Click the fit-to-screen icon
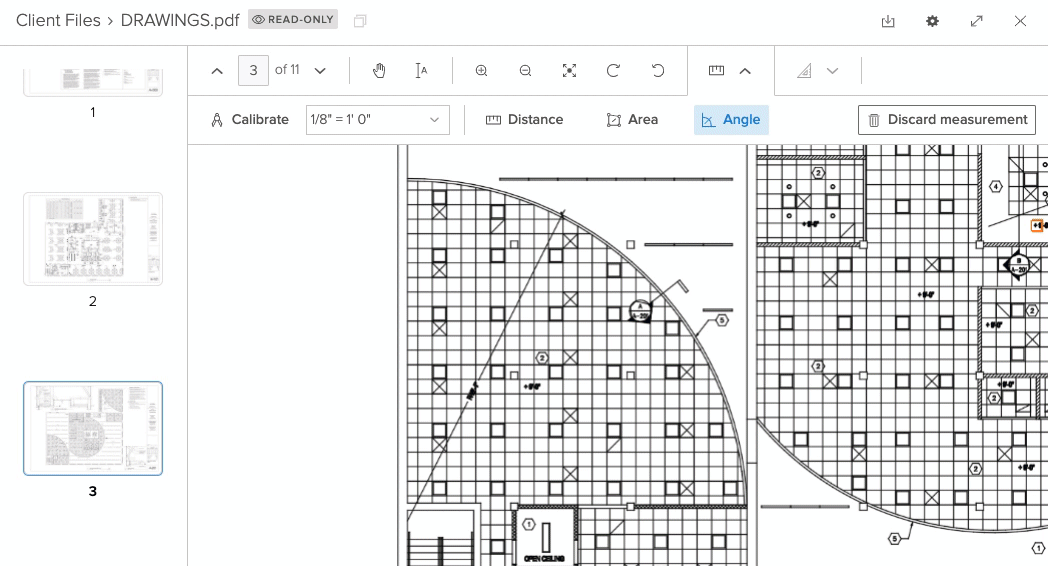The width and height of the screenshot is (1048, 566). click(x=569, y=70)
